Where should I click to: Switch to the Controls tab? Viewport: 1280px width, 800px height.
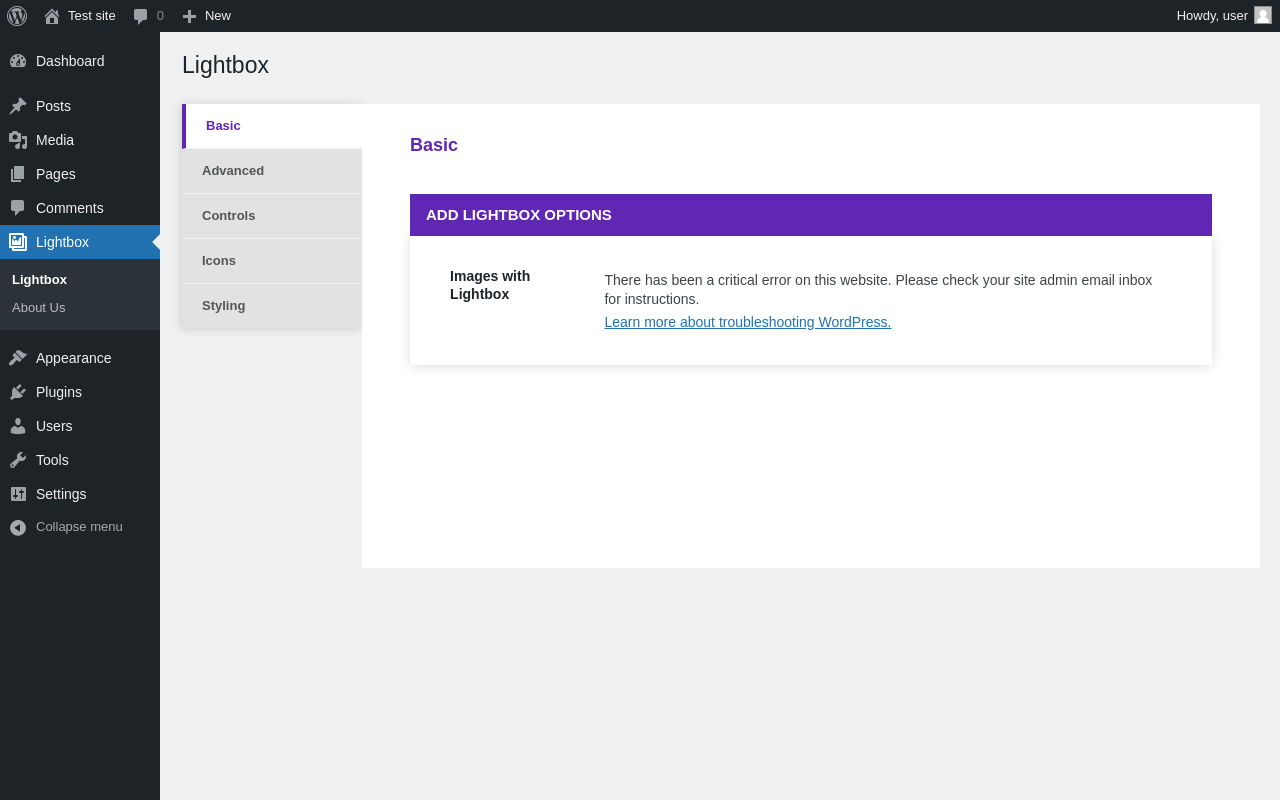pos(272,216)
